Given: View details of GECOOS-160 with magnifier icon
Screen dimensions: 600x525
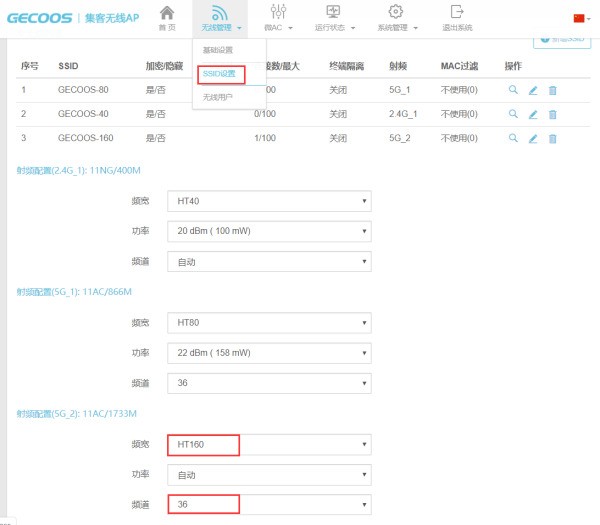Looking at the screenshot, I should (513, 138).
